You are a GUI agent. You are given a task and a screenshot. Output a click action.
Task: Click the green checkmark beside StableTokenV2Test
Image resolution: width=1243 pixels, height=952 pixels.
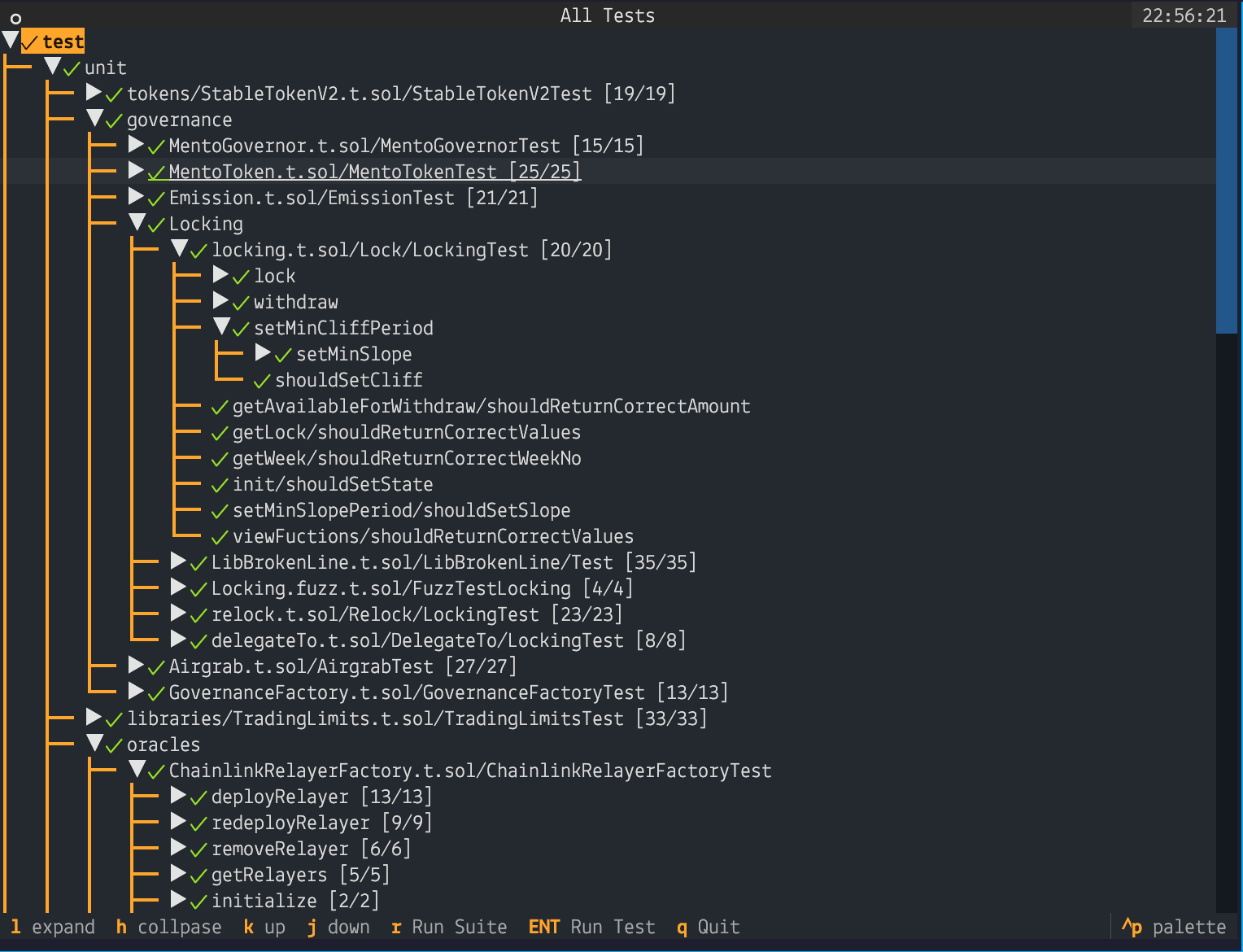(111, 94)
